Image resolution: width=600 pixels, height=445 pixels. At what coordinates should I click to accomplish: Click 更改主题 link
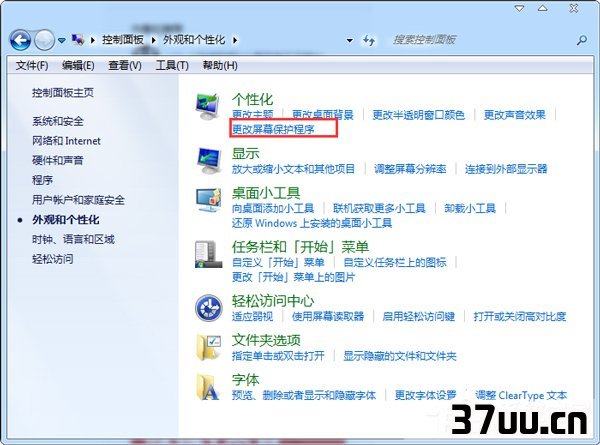[253, 114]
